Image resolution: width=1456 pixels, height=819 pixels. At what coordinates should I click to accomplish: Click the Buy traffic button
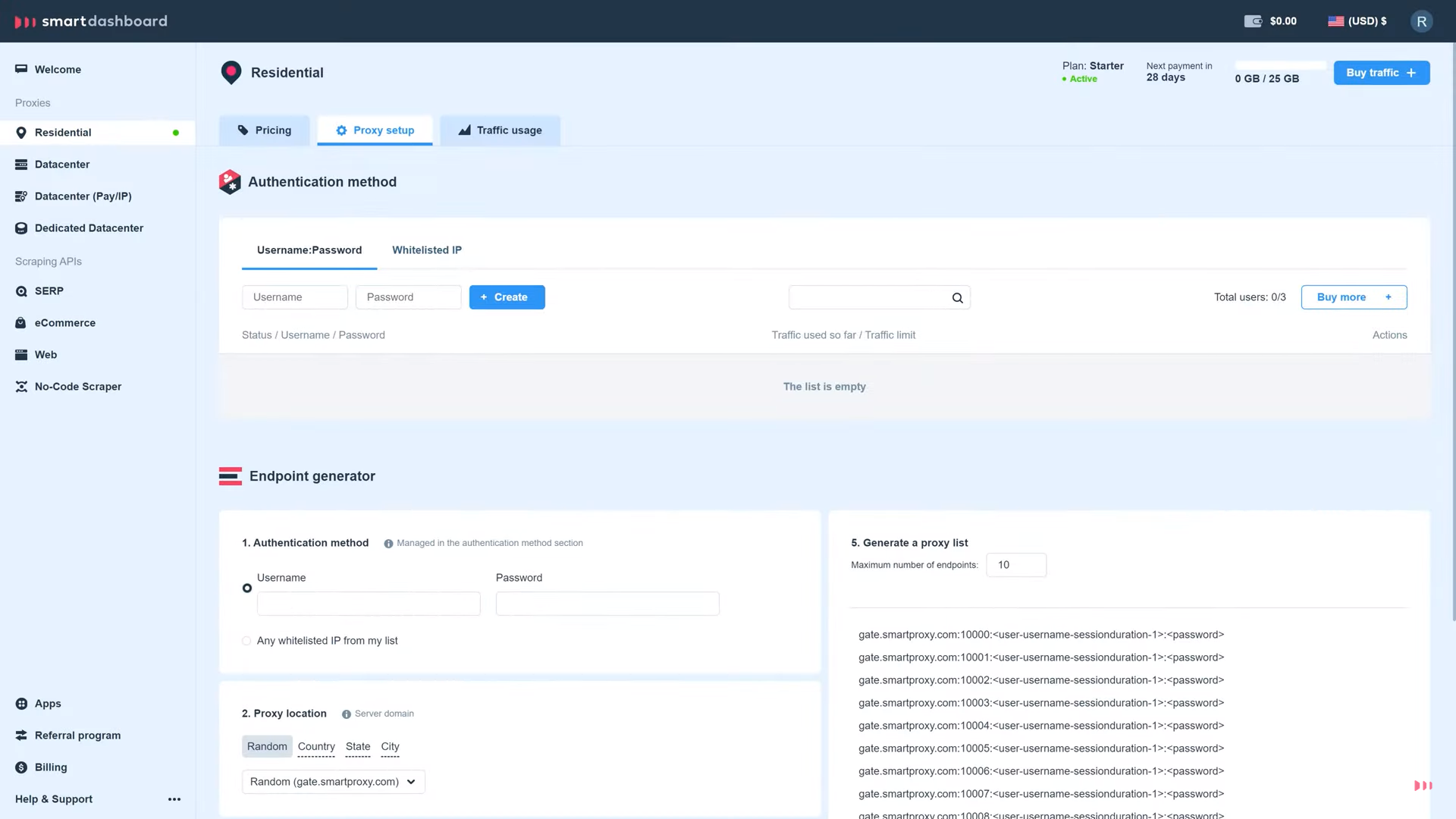point(1381,72)
